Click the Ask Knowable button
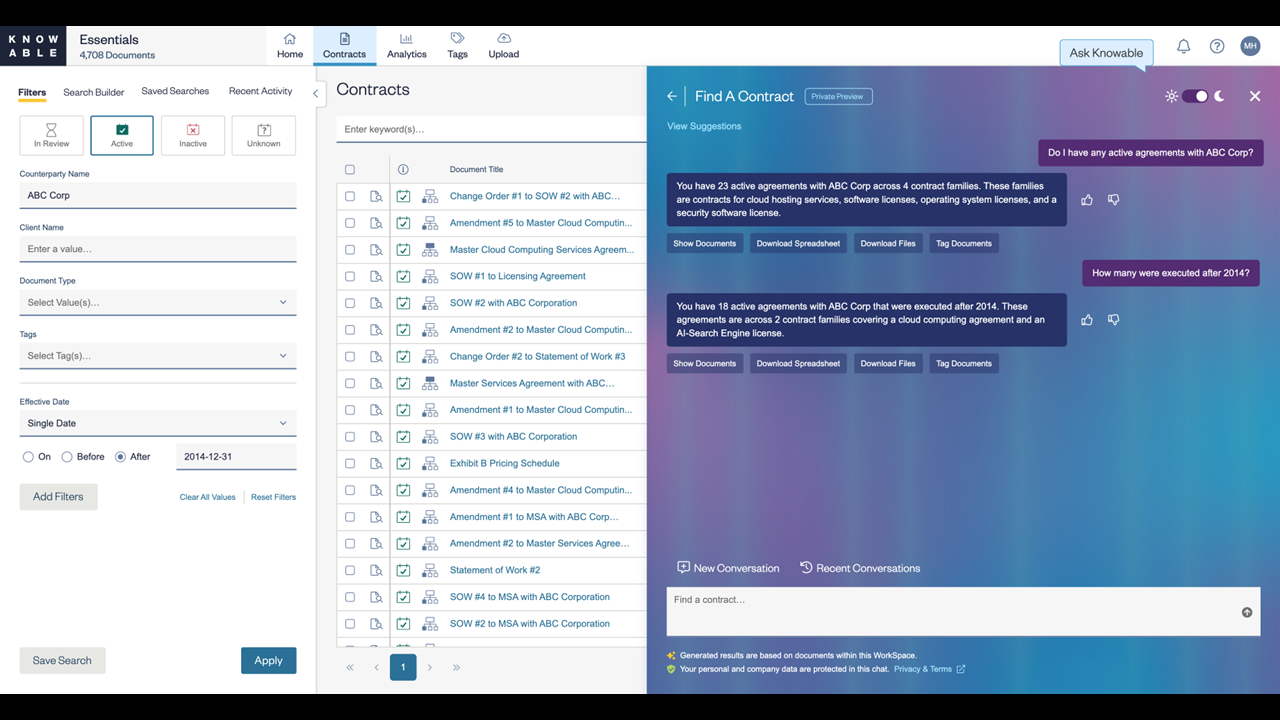 pos(1106,53)
